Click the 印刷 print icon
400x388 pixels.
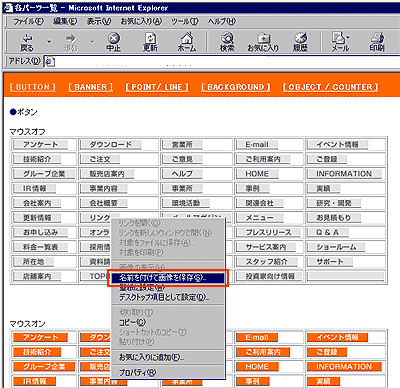tap(377, 38)
